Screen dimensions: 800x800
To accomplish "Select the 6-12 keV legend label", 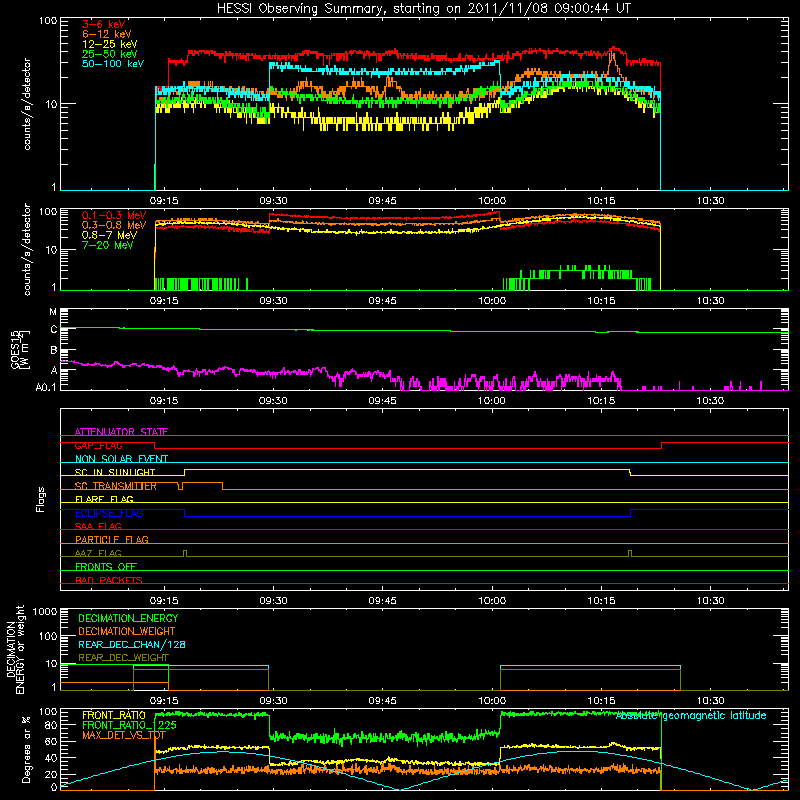I will tap(107, 34).
